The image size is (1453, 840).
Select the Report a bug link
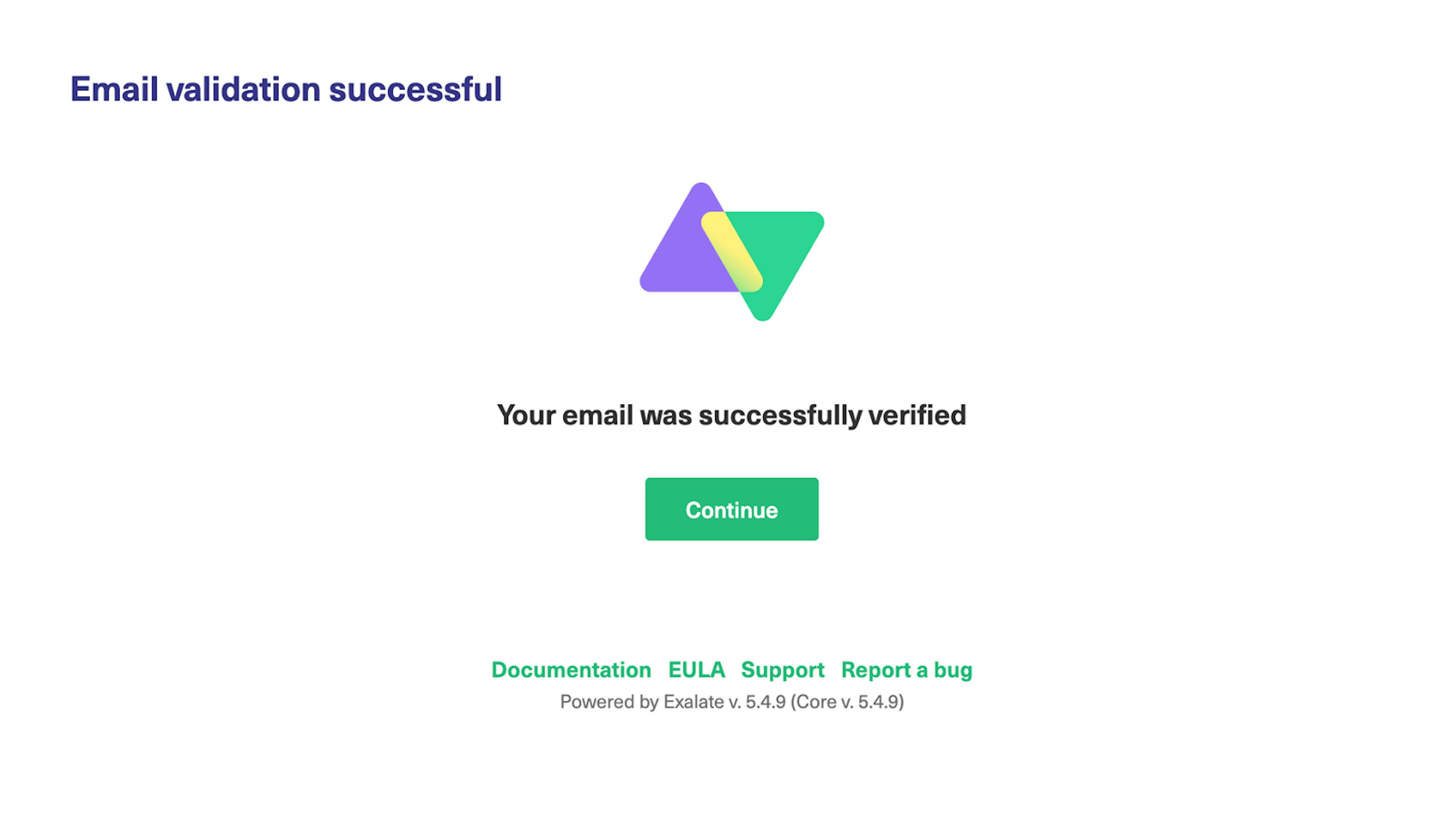click(906, 670)
